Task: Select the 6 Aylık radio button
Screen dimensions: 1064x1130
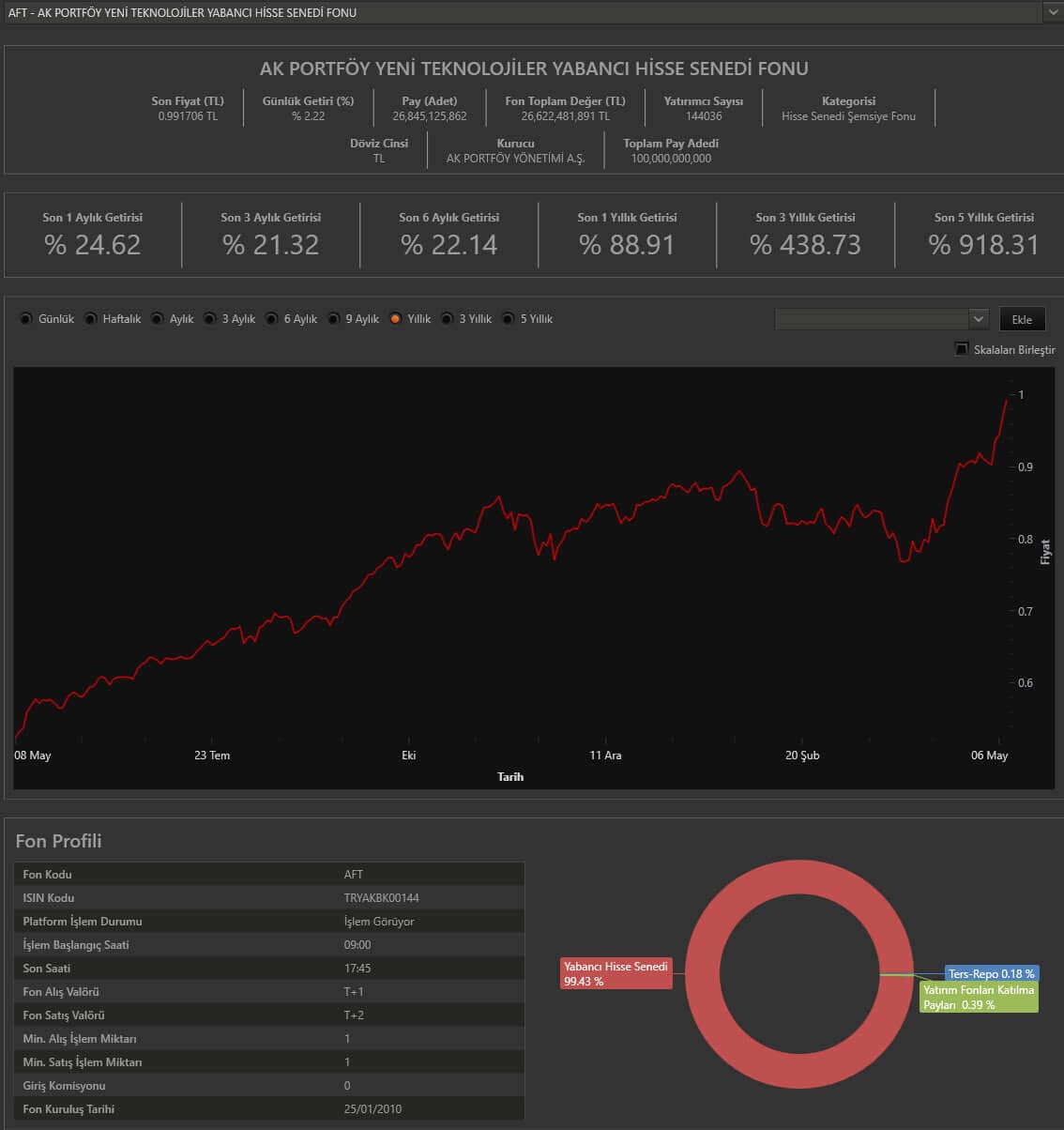Action: click(271, 319)
